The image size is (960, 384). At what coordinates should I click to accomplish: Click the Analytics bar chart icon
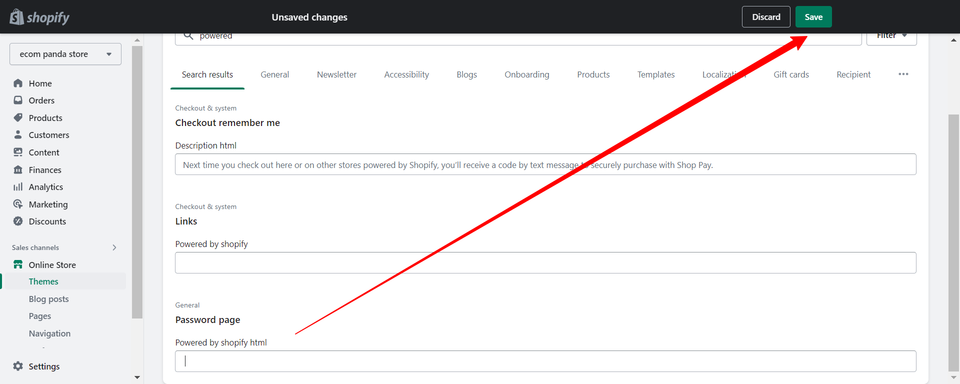[x=18, y=187]
